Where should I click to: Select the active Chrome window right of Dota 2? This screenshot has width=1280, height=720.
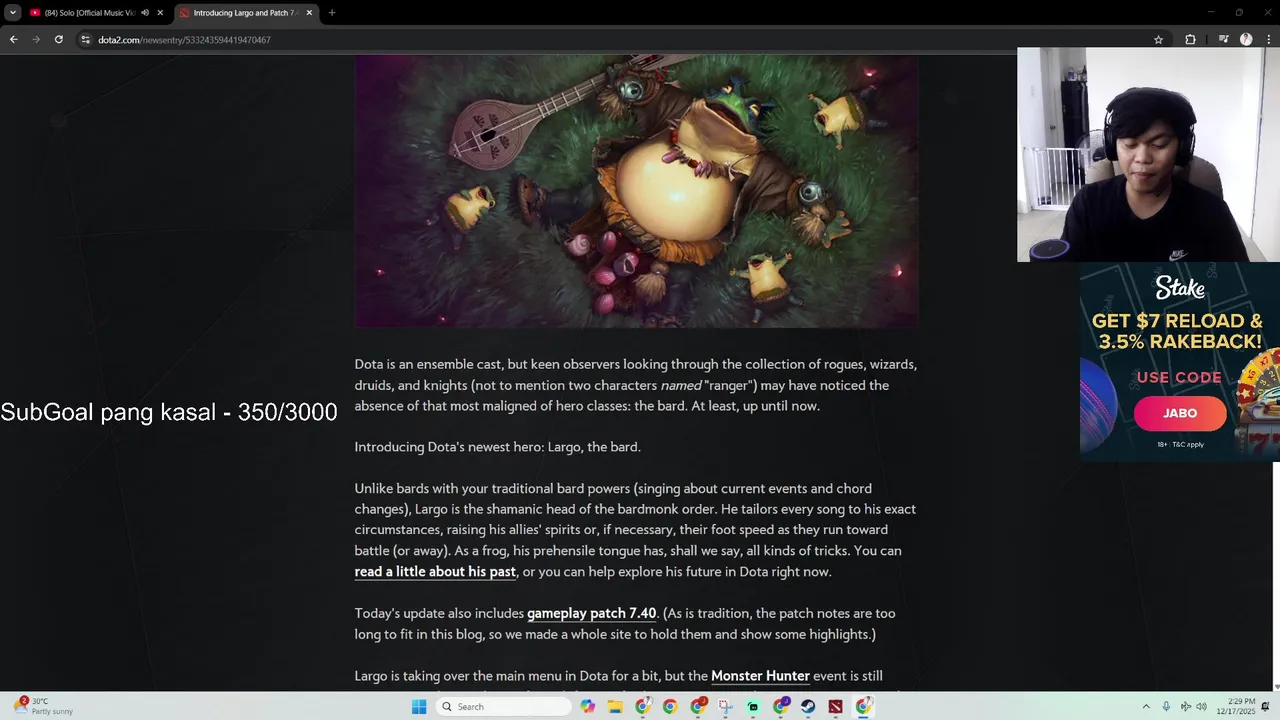coord(863,707)
